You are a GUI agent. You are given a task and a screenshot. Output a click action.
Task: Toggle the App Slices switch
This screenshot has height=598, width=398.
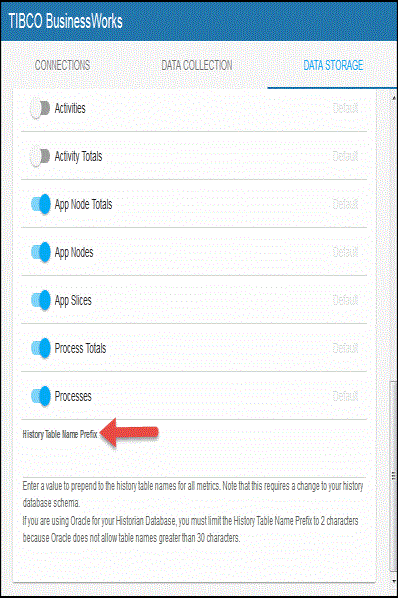(x=40, y=301)
